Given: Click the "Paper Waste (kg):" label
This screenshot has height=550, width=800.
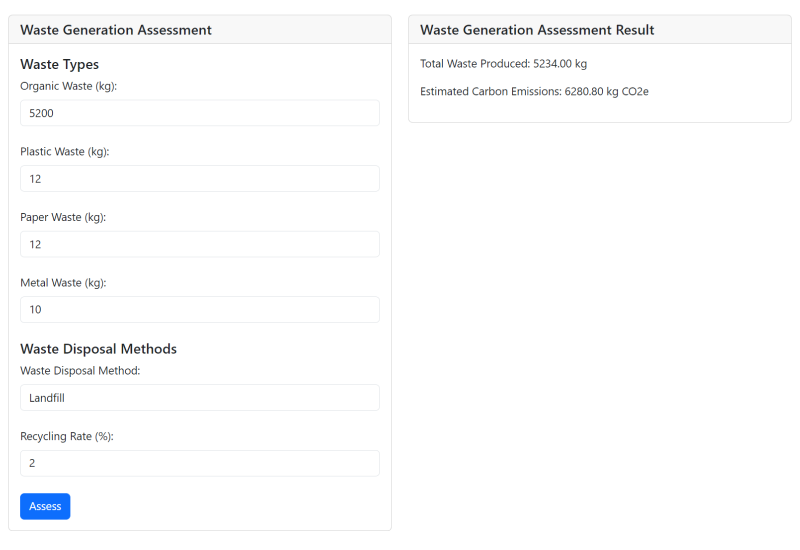Looking at the screenshot, I should [63, 217].
